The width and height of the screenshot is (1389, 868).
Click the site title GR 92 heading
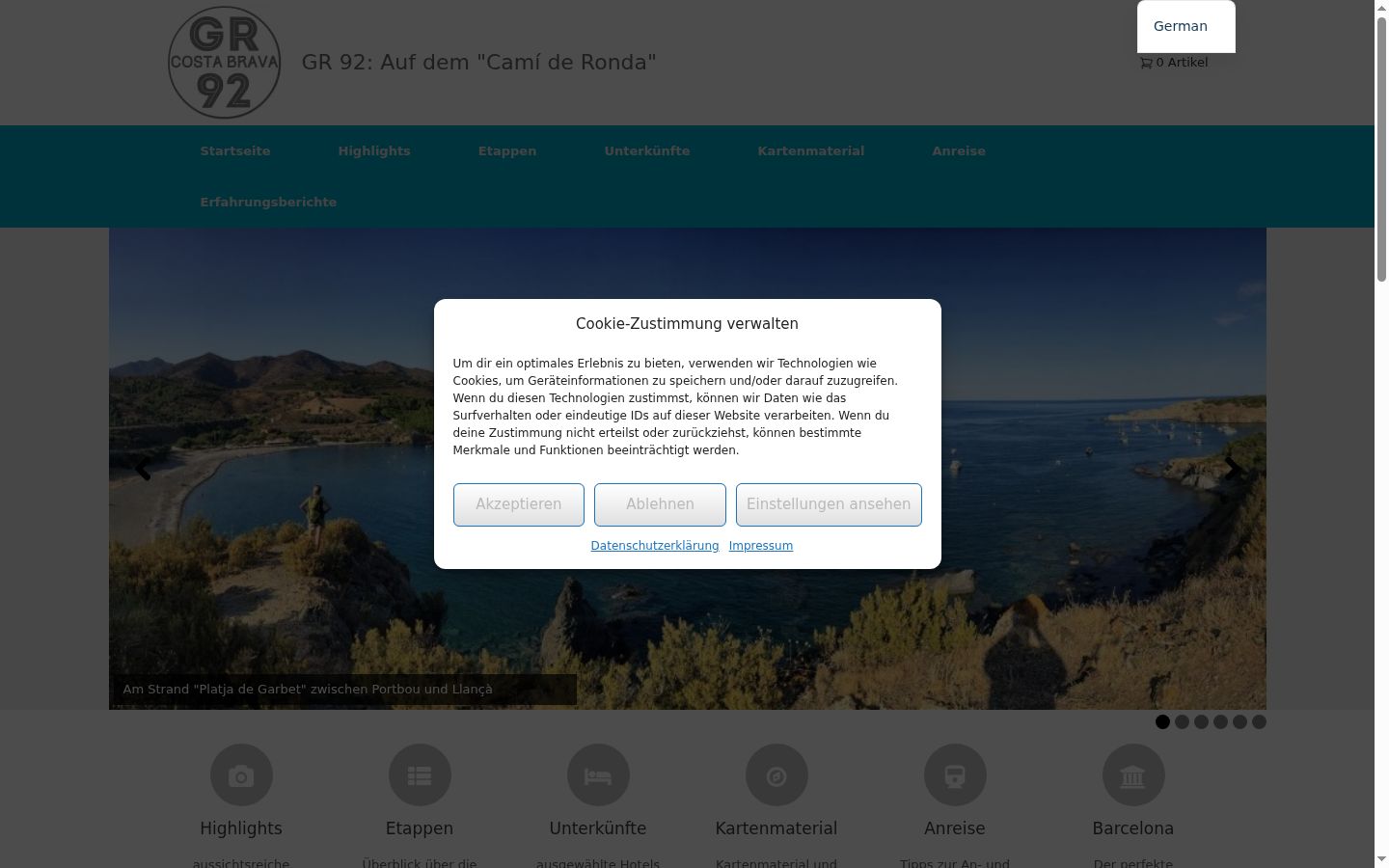(x=478, y=63)
